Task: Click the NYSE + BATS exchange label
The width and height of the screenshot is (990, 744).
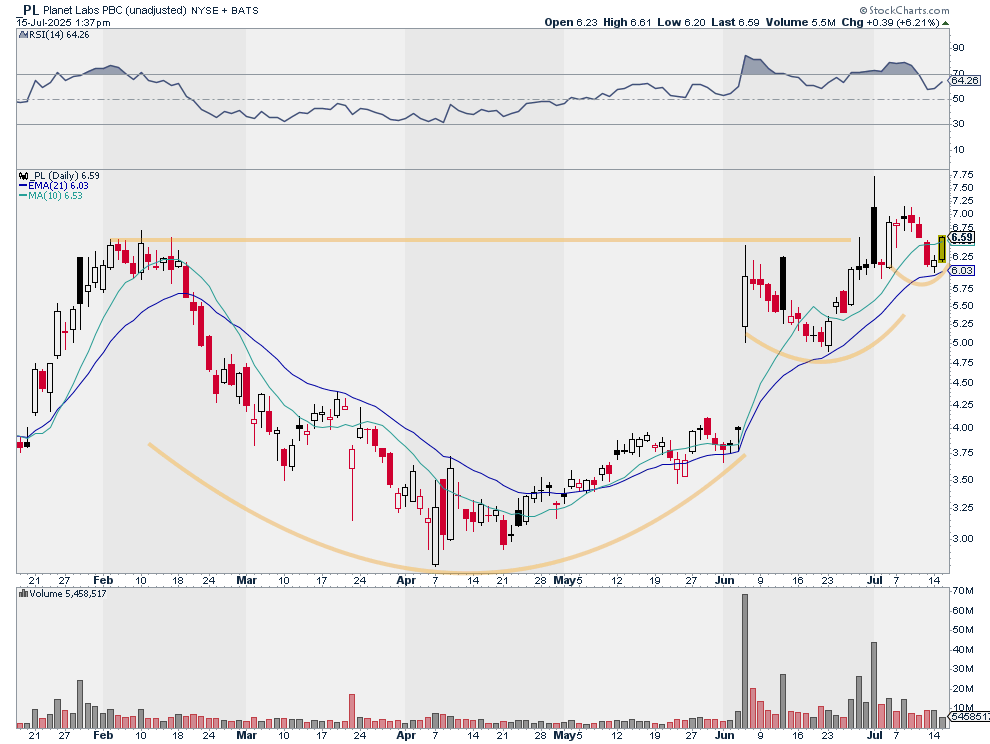Action: [x=225, y=10]
